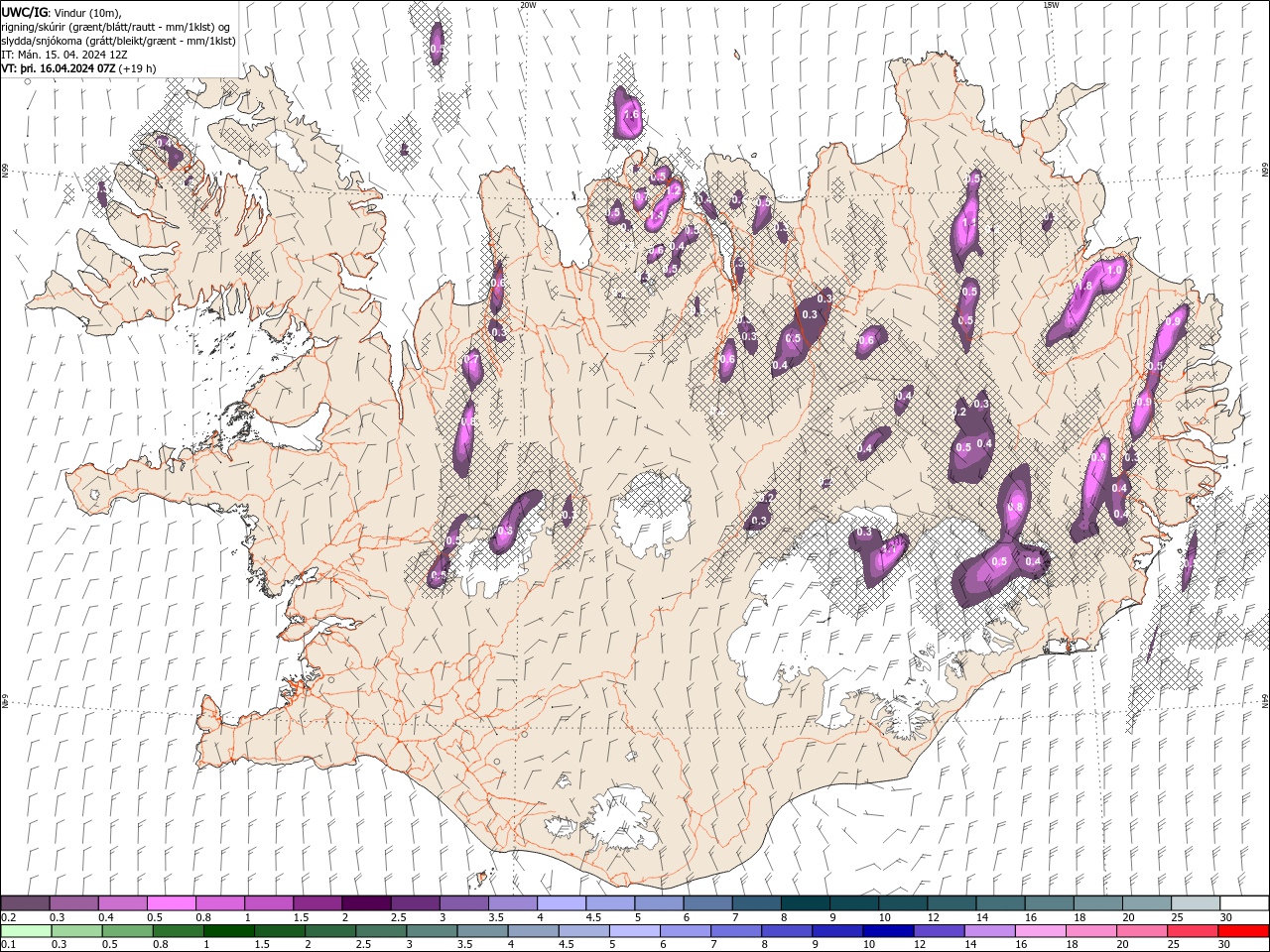1270x952 pixels.
Task: Click the upper legend '4.5' value label
Action: pyautogui.click(x=593, y=917)
